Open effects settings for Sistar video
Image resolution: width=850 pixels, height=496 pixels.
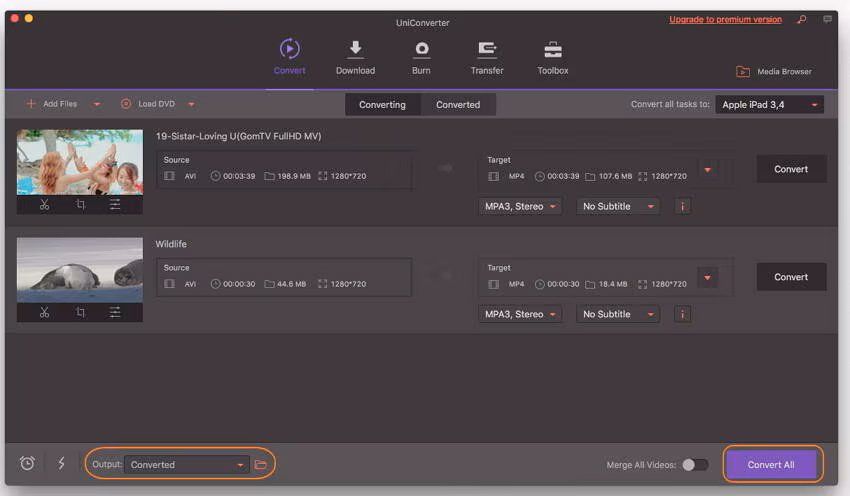click(x=115, y=204)
